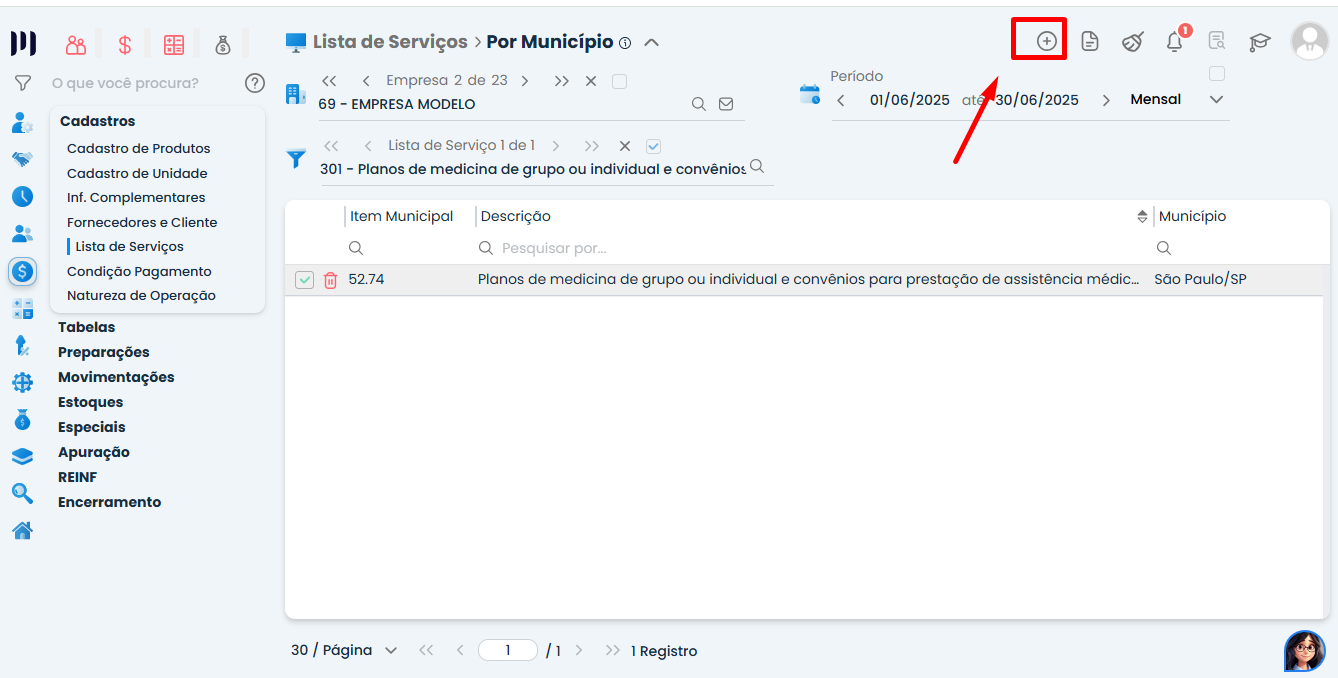Click the search icon next to EMPRESA MODELO

(699, 104)
